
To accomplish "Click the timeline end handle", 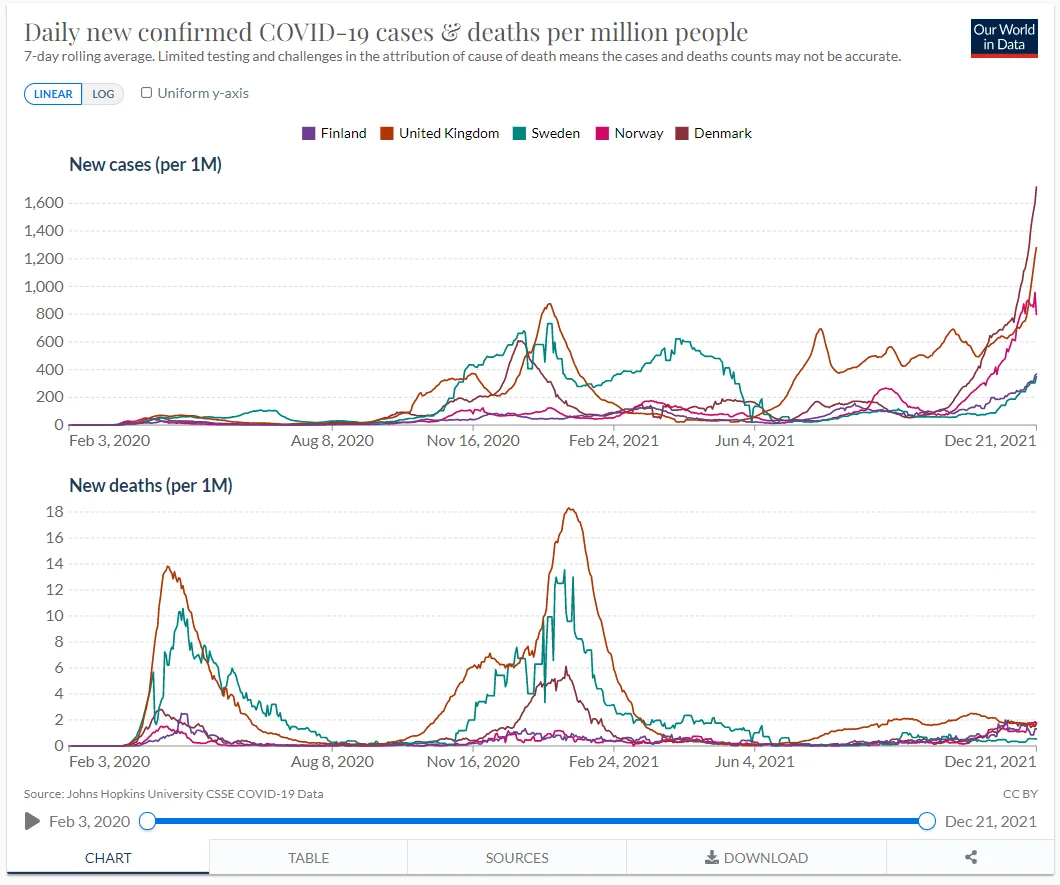I will [x=926, y=821].
